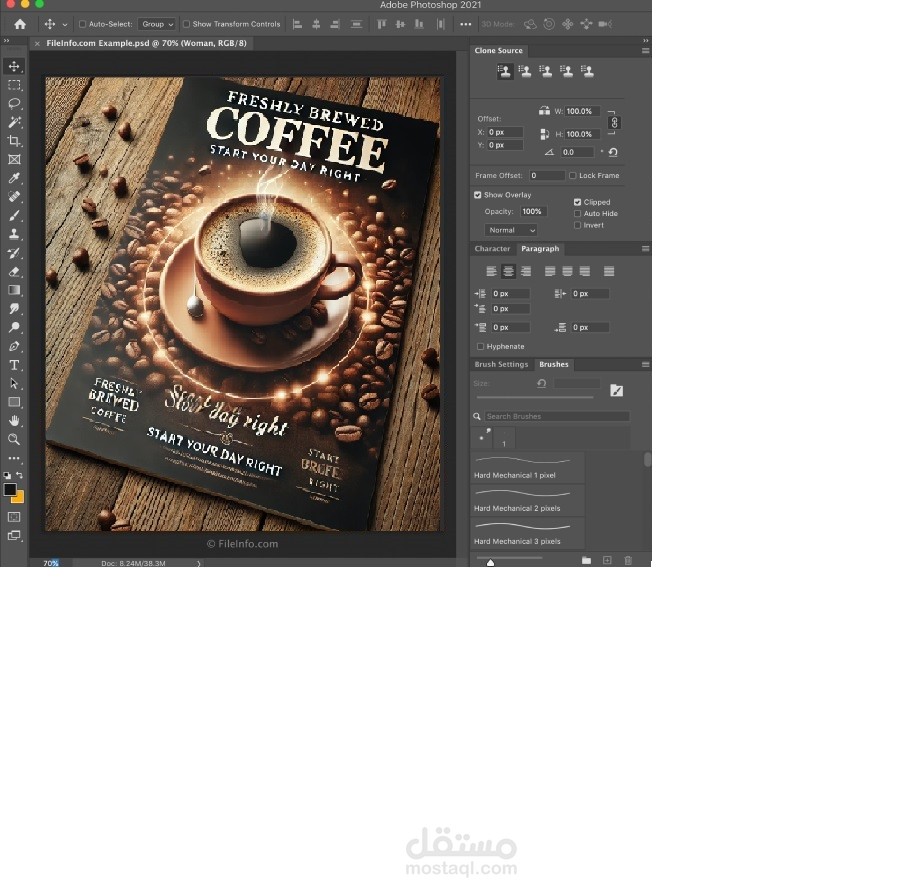Open the foreground color swatch
The height and width of the screenshot is (896, 924).
pos(11,489)
